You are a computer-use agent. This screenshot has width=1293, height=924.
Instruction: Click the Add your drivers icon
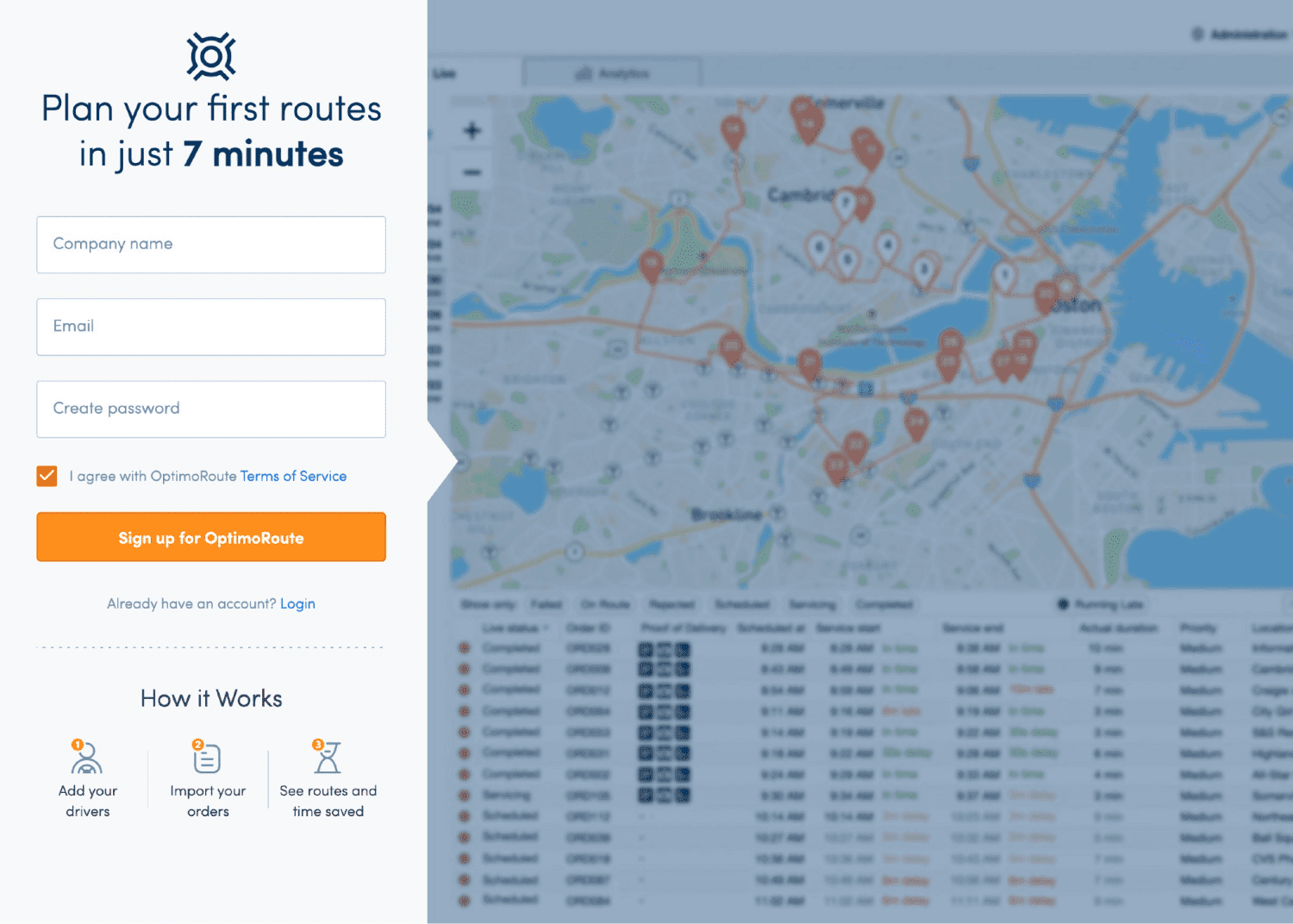[x=86, y=758]
